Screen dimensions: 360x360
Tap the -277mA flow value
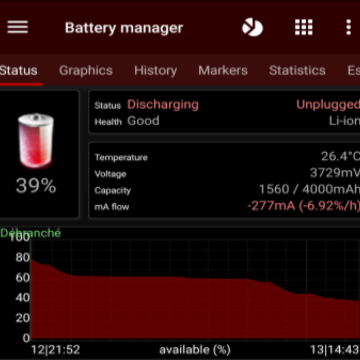point(303,206)
